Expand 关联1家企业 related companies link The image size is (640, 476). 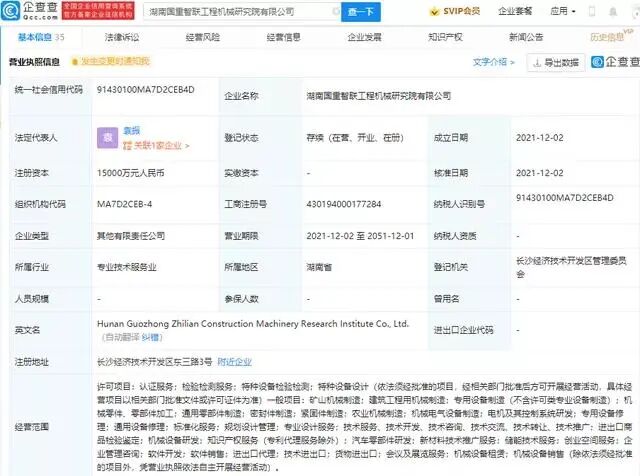156,145
